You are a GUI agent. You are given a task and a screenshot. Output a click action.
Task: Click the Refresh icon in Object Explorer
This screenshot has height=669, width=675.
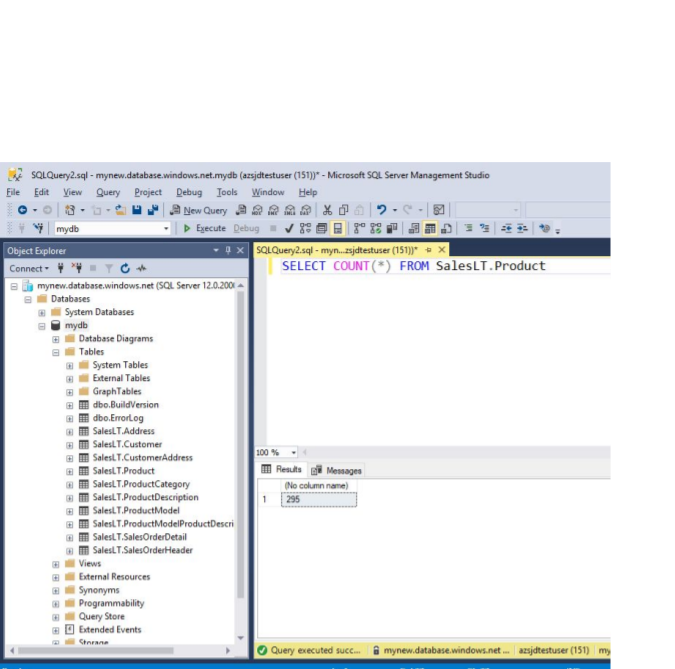(125, 268)
